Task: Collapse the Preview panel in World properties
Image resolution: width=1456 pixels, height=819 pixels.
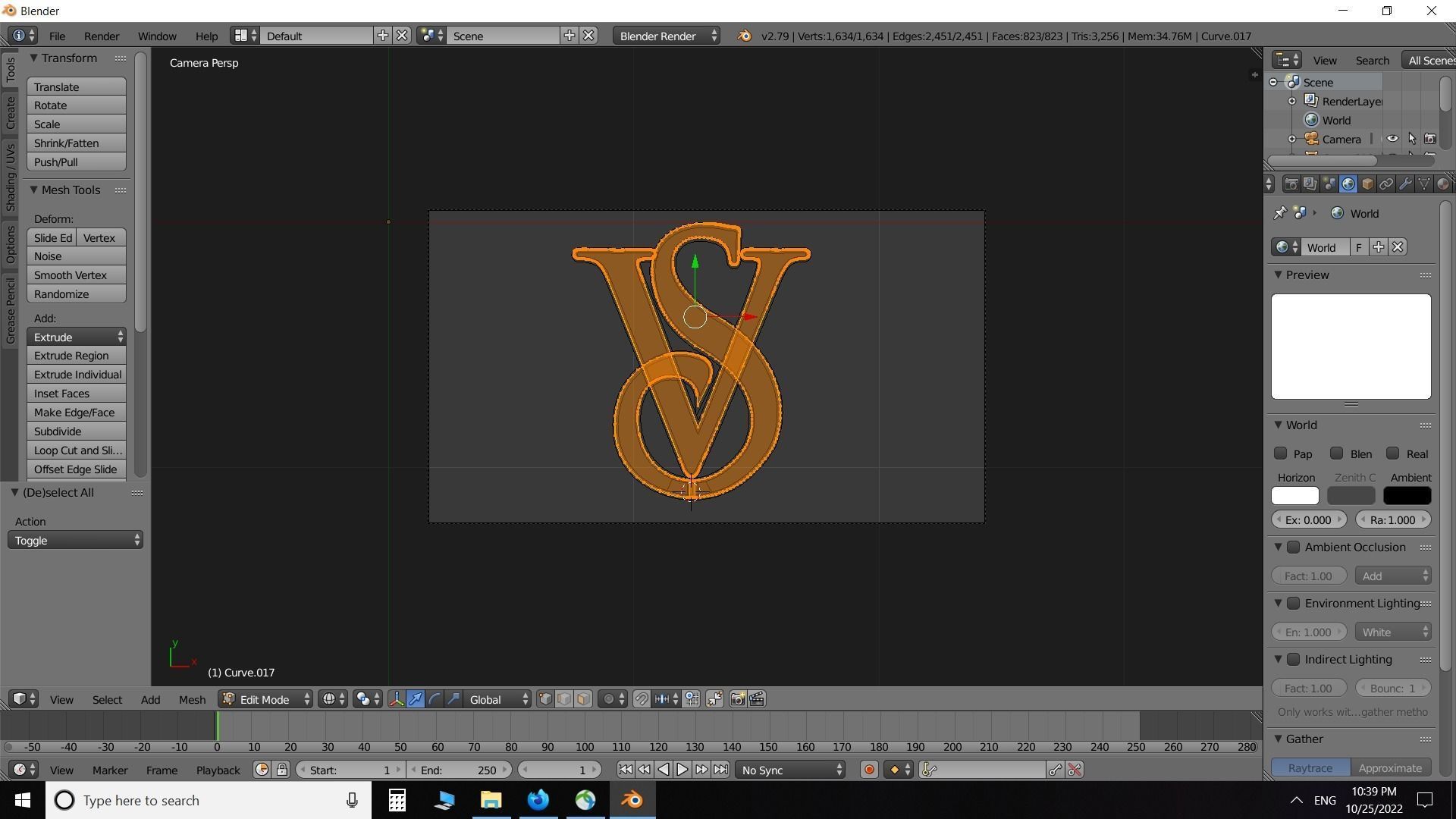Action: (x=1279, y=275)
